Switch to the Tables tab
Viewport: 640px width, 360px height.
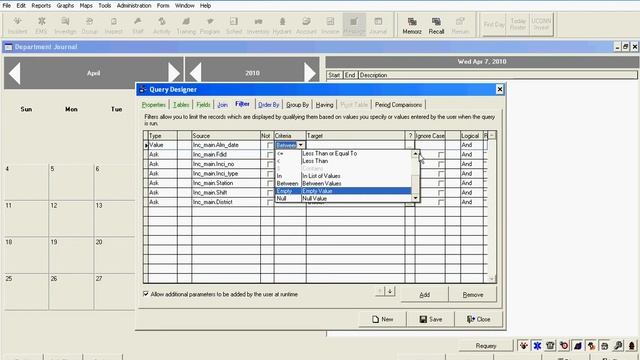pyautogui.click(x=181, y=105)
